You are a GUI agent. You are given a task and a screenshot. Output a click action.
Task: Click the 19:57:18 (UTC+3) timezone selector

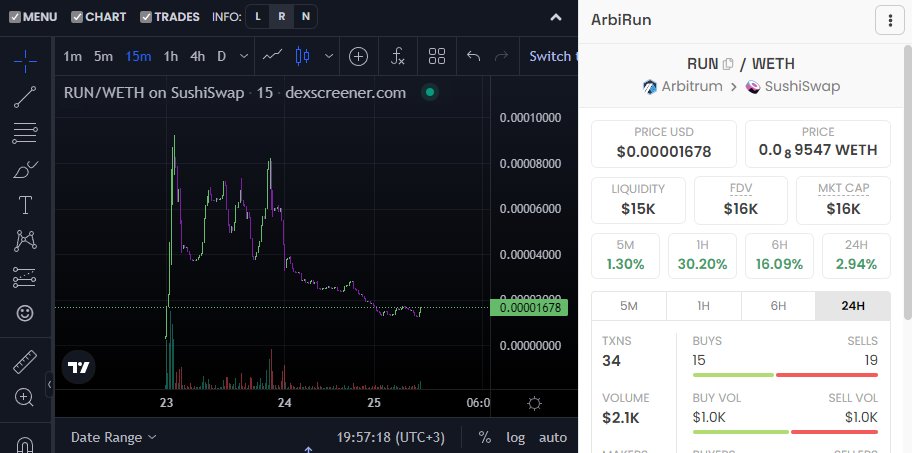click(390, 437)
